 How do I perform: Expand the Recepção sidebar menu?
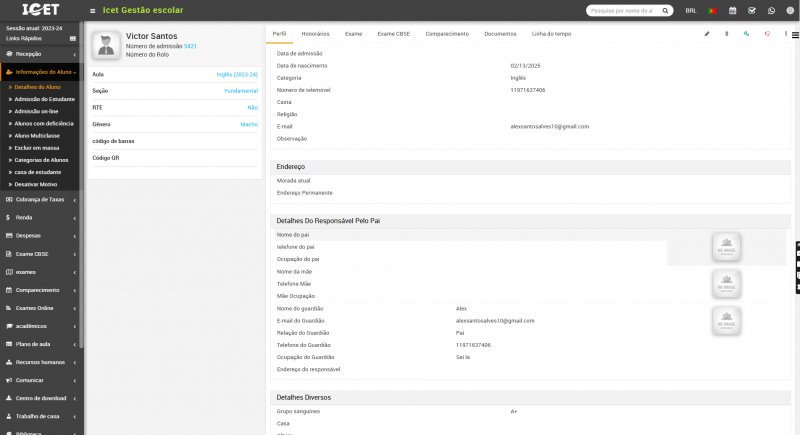[40, 53]
